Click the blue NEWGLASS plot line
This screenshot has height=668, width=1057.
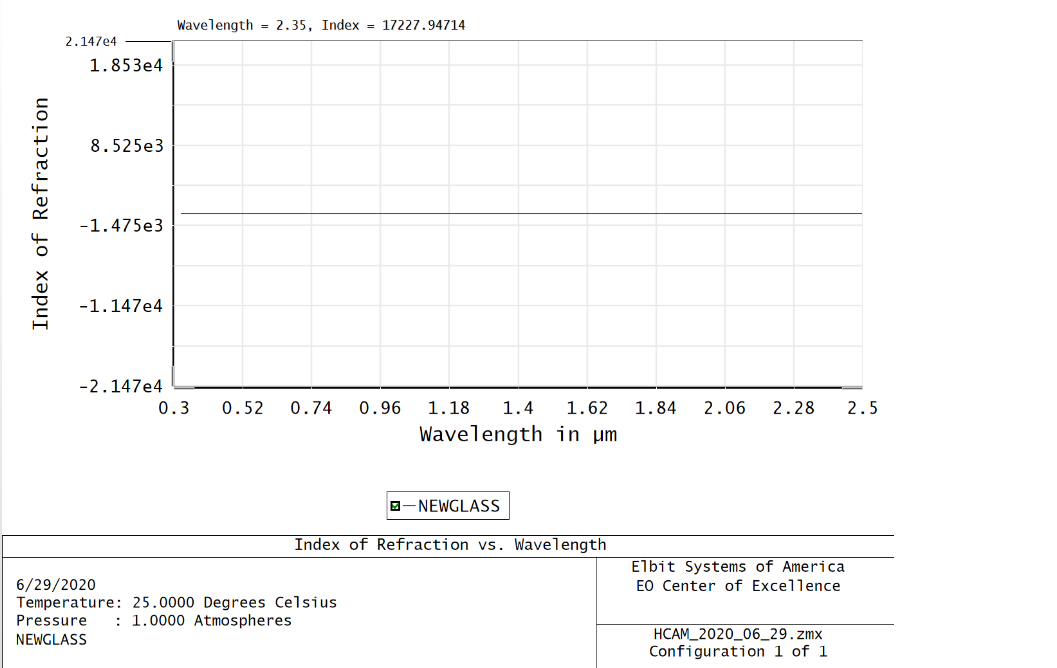pyautogui.click(x=520, y=214)
